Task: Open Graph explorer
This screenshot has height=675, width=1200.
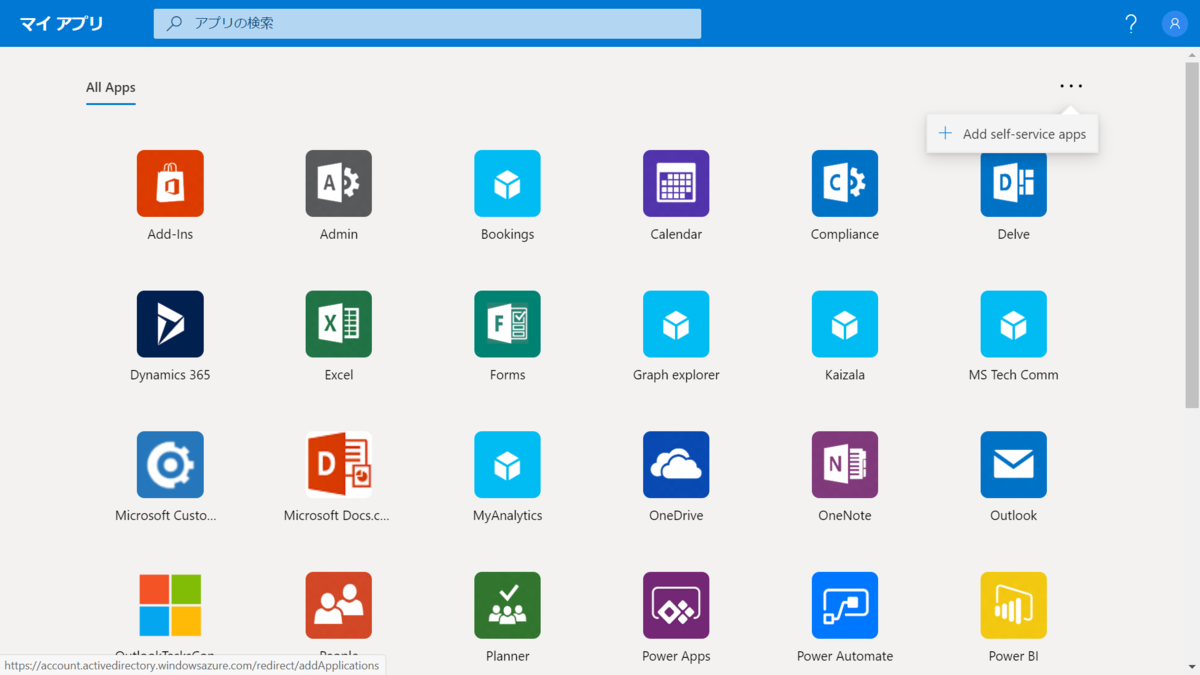Action: click(676, 324)
